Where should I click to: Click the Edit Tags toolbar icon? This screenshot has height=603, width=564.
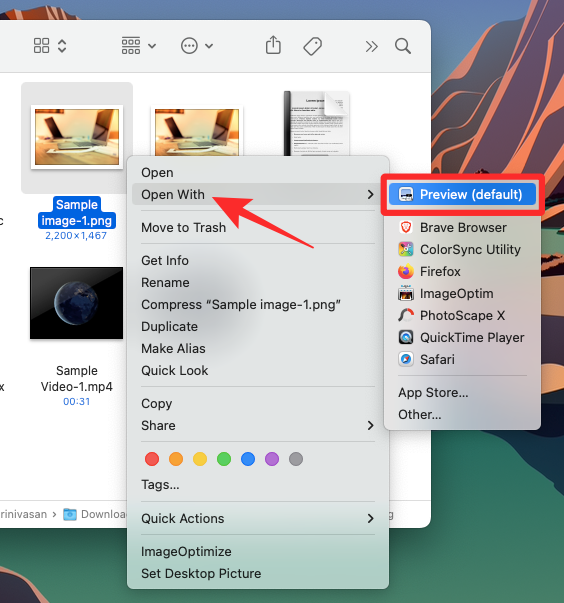click(x=312, y=46)
